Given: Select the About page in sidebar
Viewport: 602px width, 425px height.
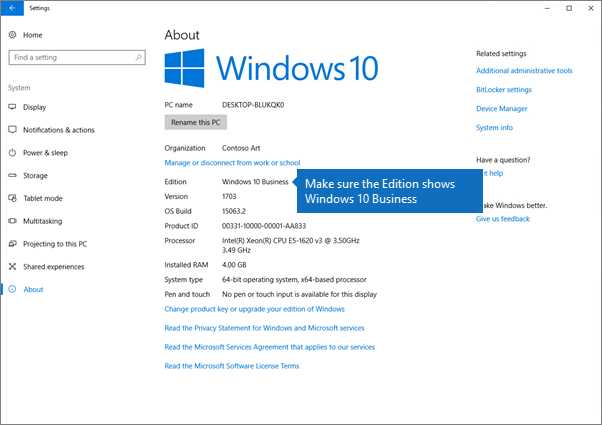Looking at the screenshot, I should 33,289.
